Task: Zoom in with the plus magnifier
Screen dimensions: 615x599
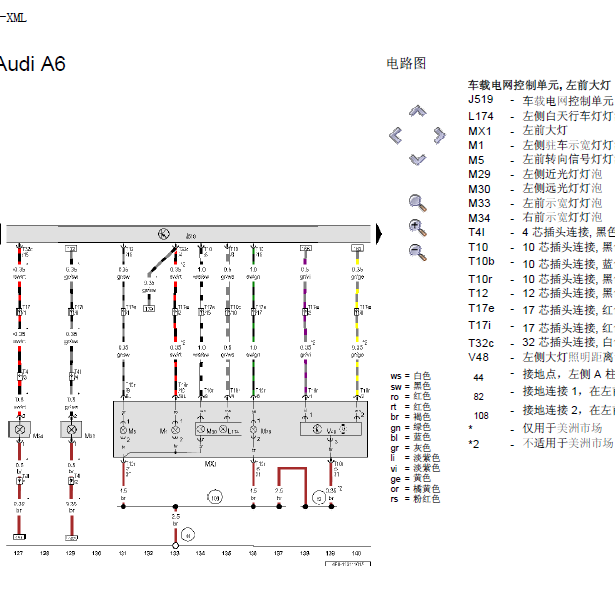Action: [417, 228]
